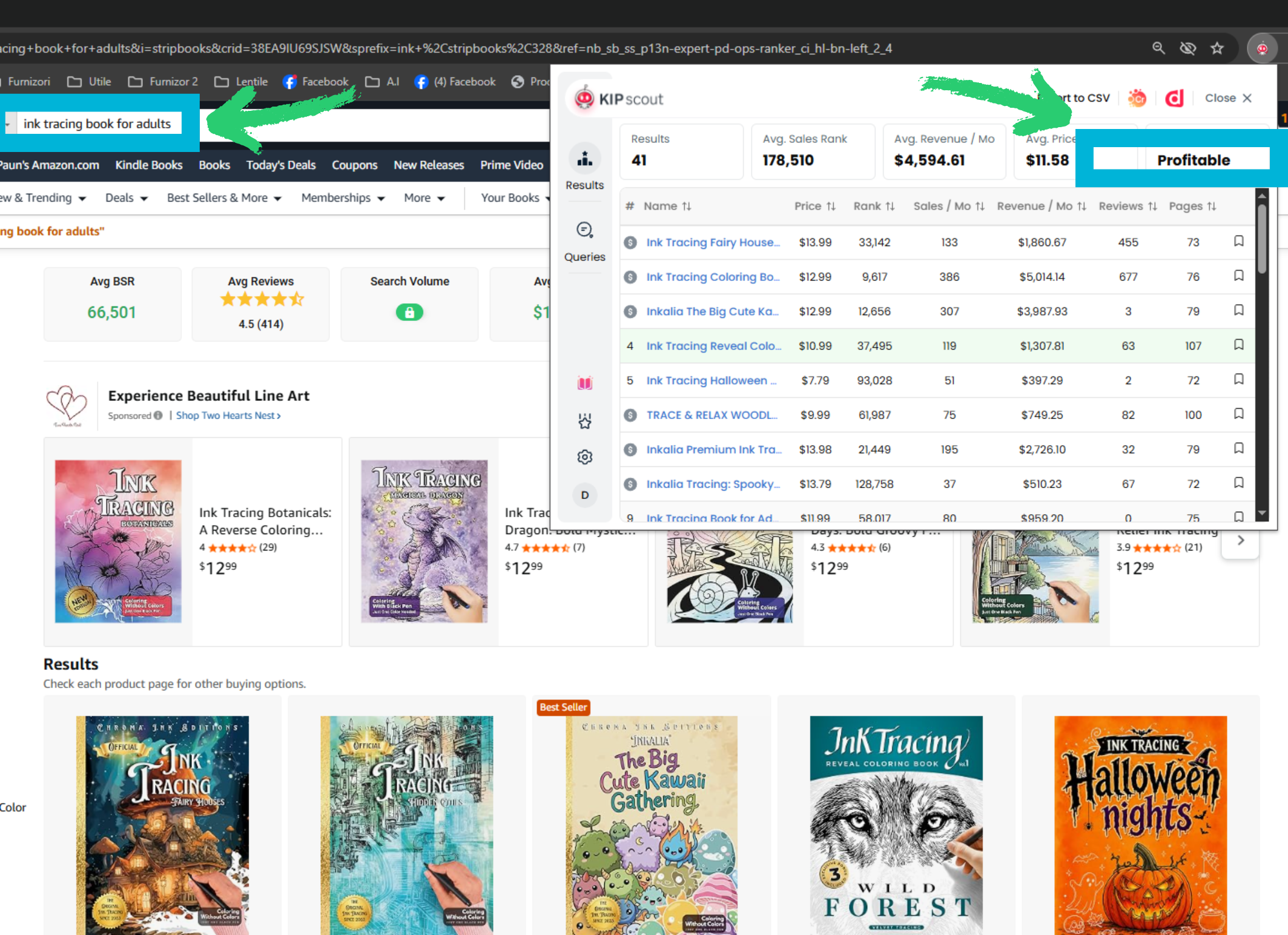Sort the table by Name
The width and height of the screenshot is (1288, 935).
pyautogui.click(x=667, y=206)
